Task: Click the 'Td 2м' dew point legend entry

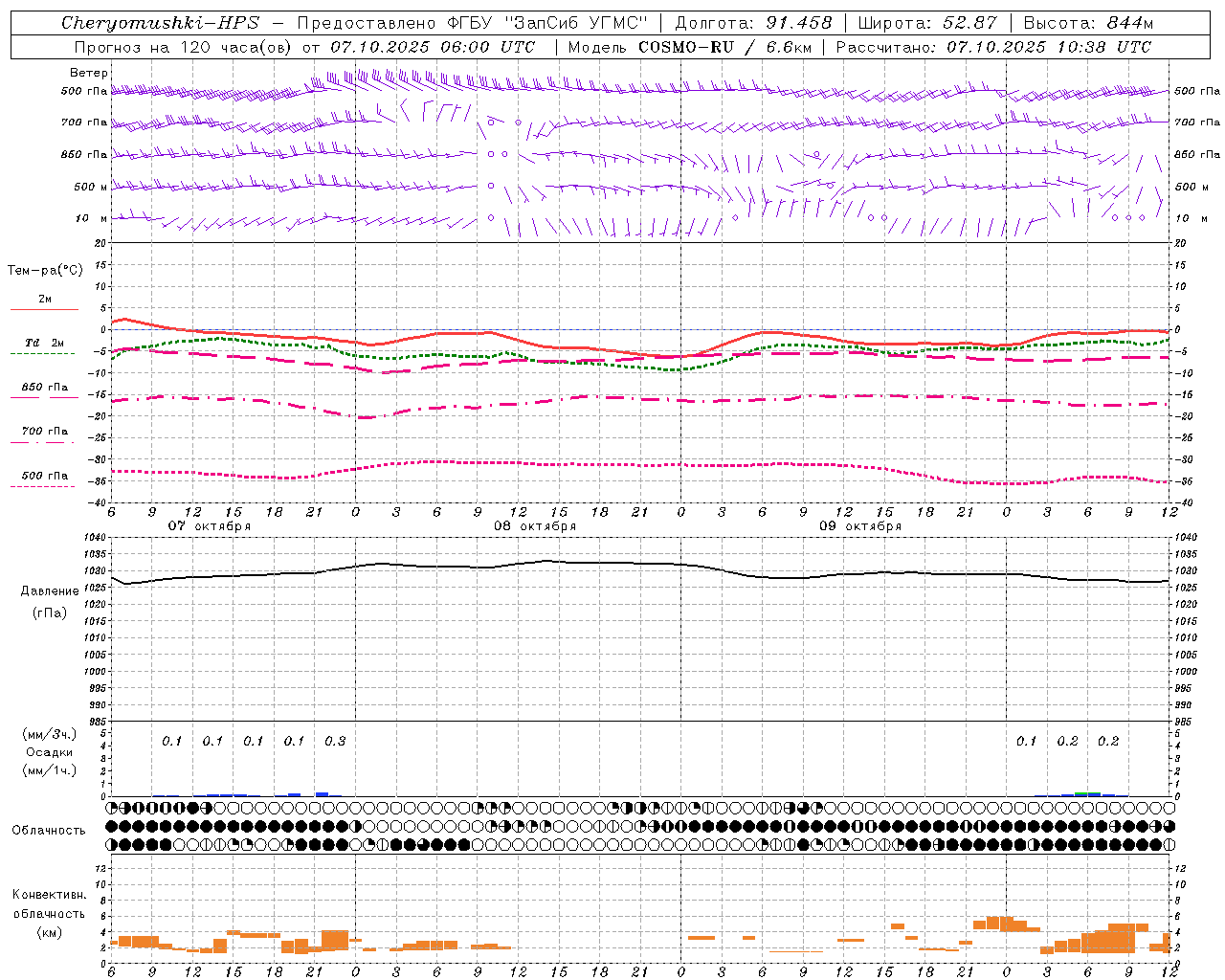Action: coord(45,343)
